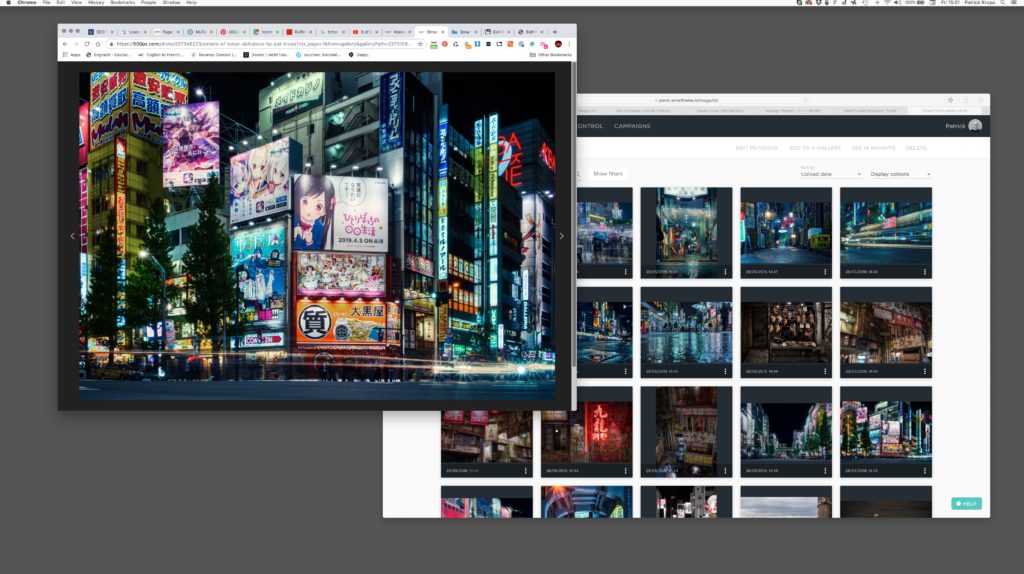The image size is (1024, 574).
Task: Open CAMPAIGNS in Smartframe panel navbar
Action: [632, 126]
